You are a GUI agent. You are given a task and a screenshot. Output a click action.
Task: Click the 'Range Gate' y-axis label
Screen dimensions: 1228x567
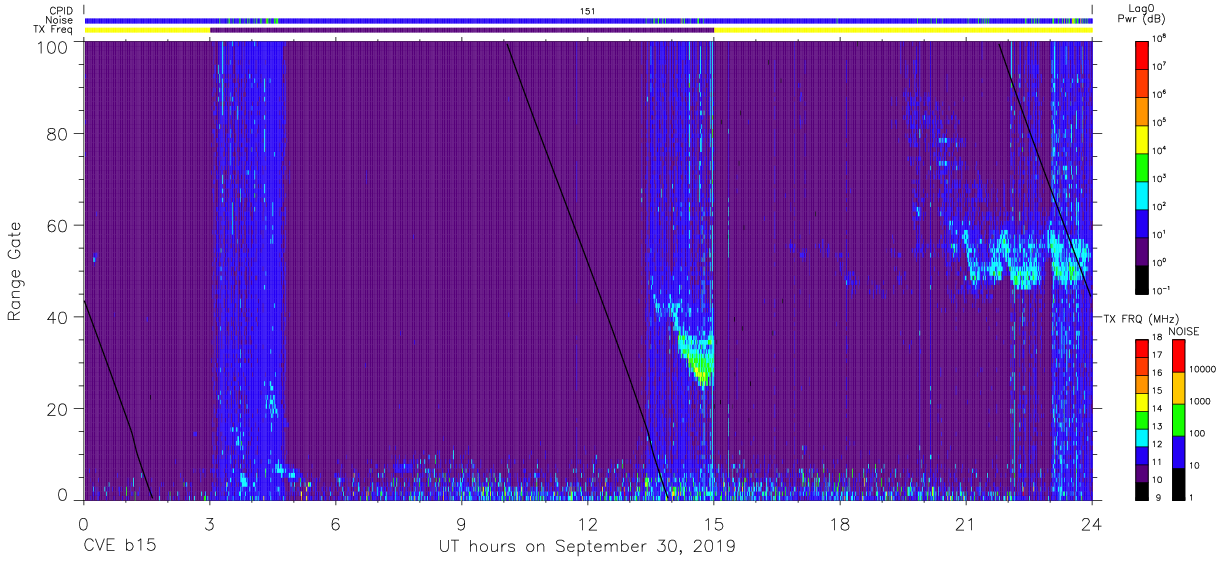[x=15, y=272]
